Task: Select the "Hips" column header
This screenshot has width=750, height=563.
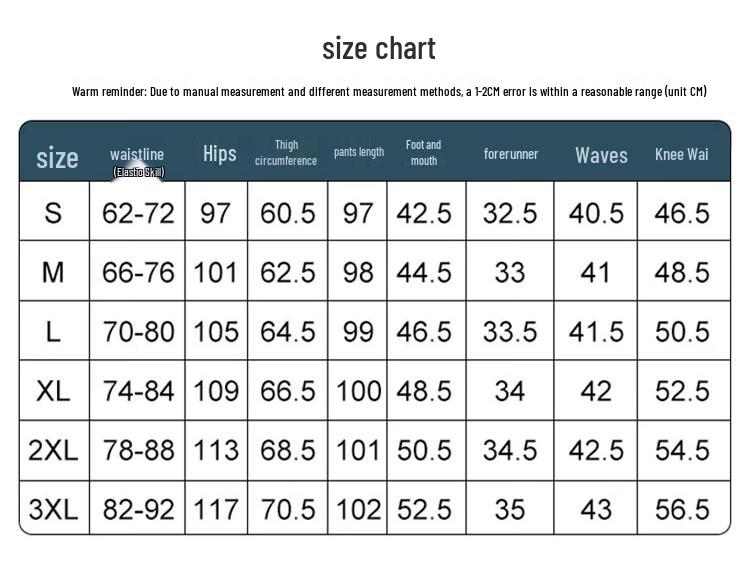Action: (x=220, y=153)
